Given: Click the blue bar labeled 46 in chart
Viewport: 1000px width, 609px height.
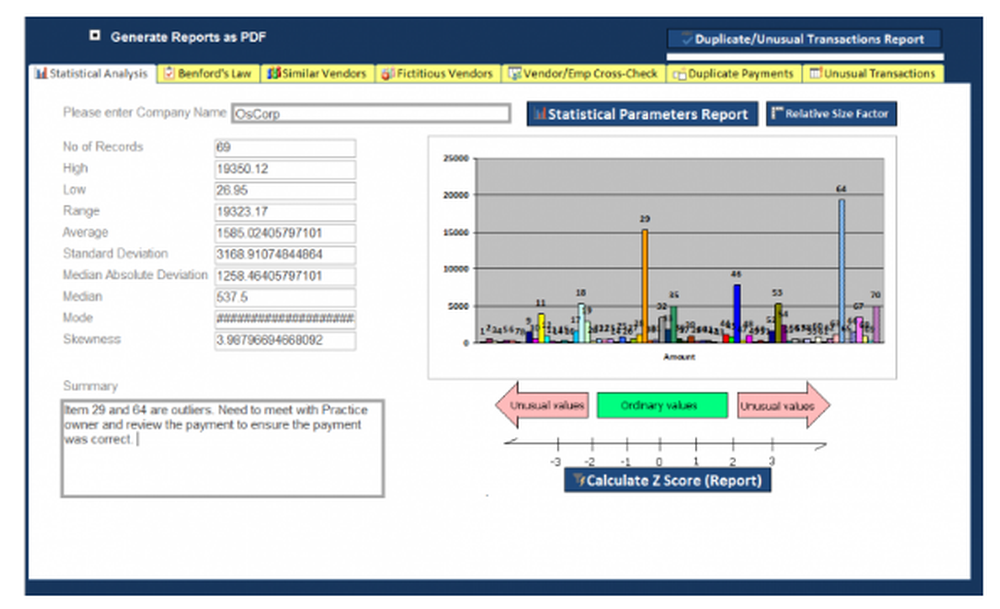Looking at the screenshot, I should 737,314.
